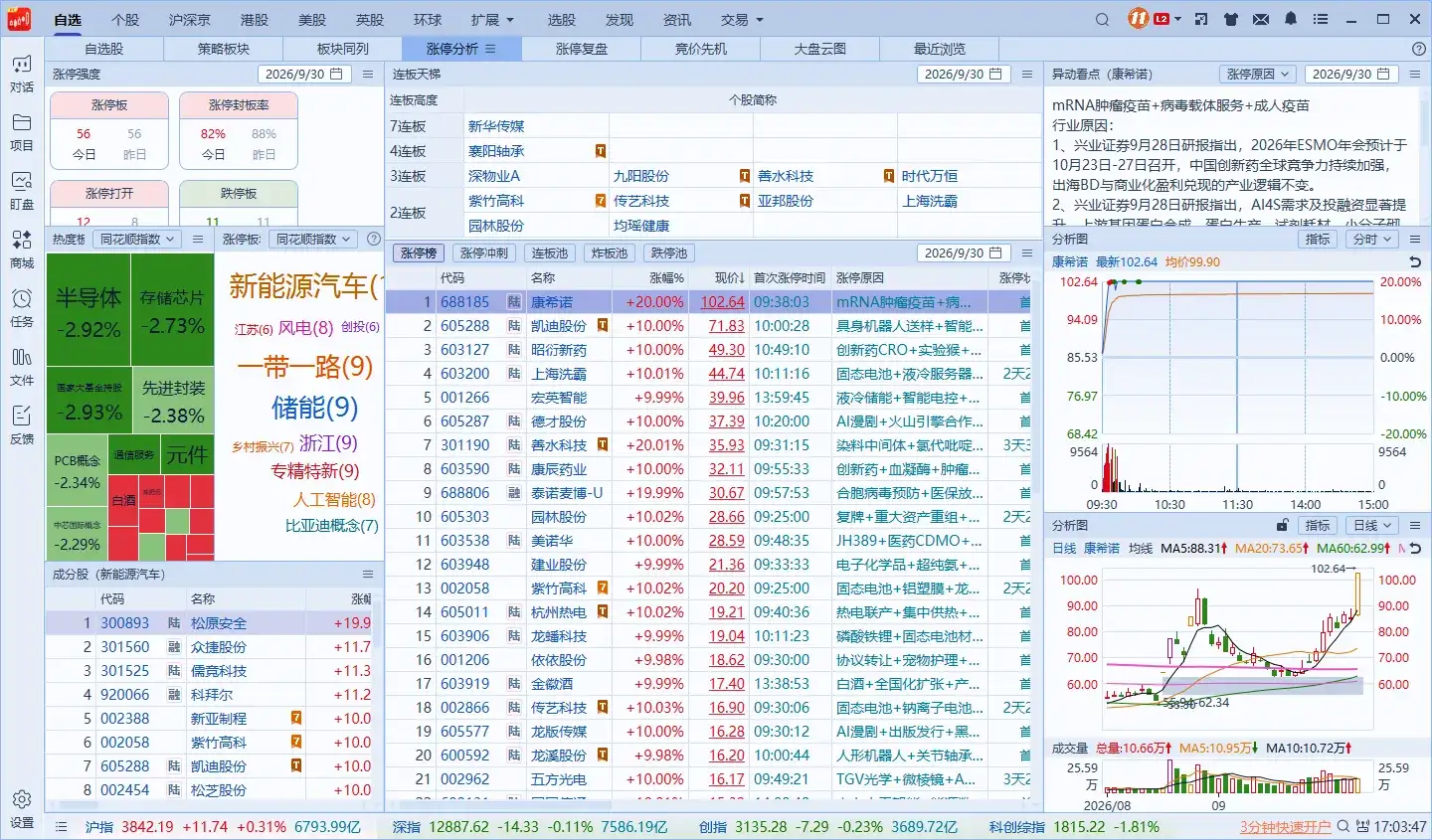
Task: Open the 任务 tasks sidebar icon
Action: pyautogui.click(x=22, y=308)
